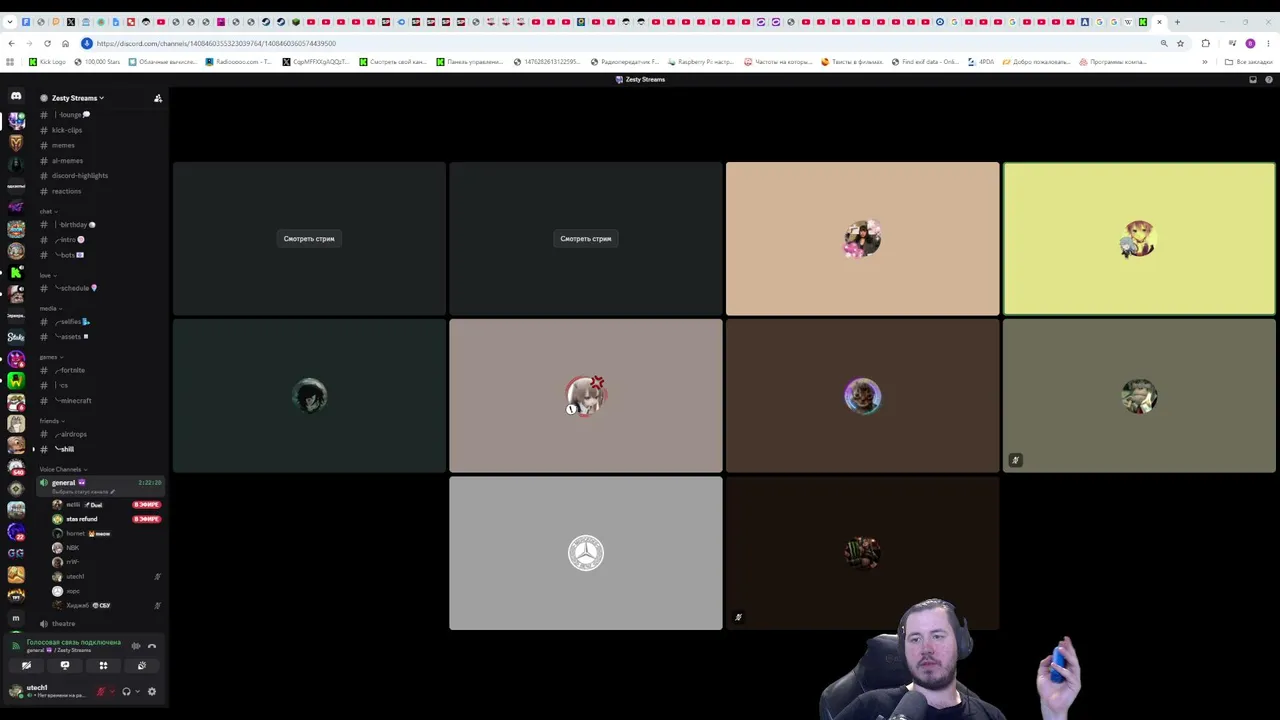Image resolution: width=1280 pixels, height=720 pixels.
Task: Open the invite people icon next to Zesty Streams
Action: [158, 98]
